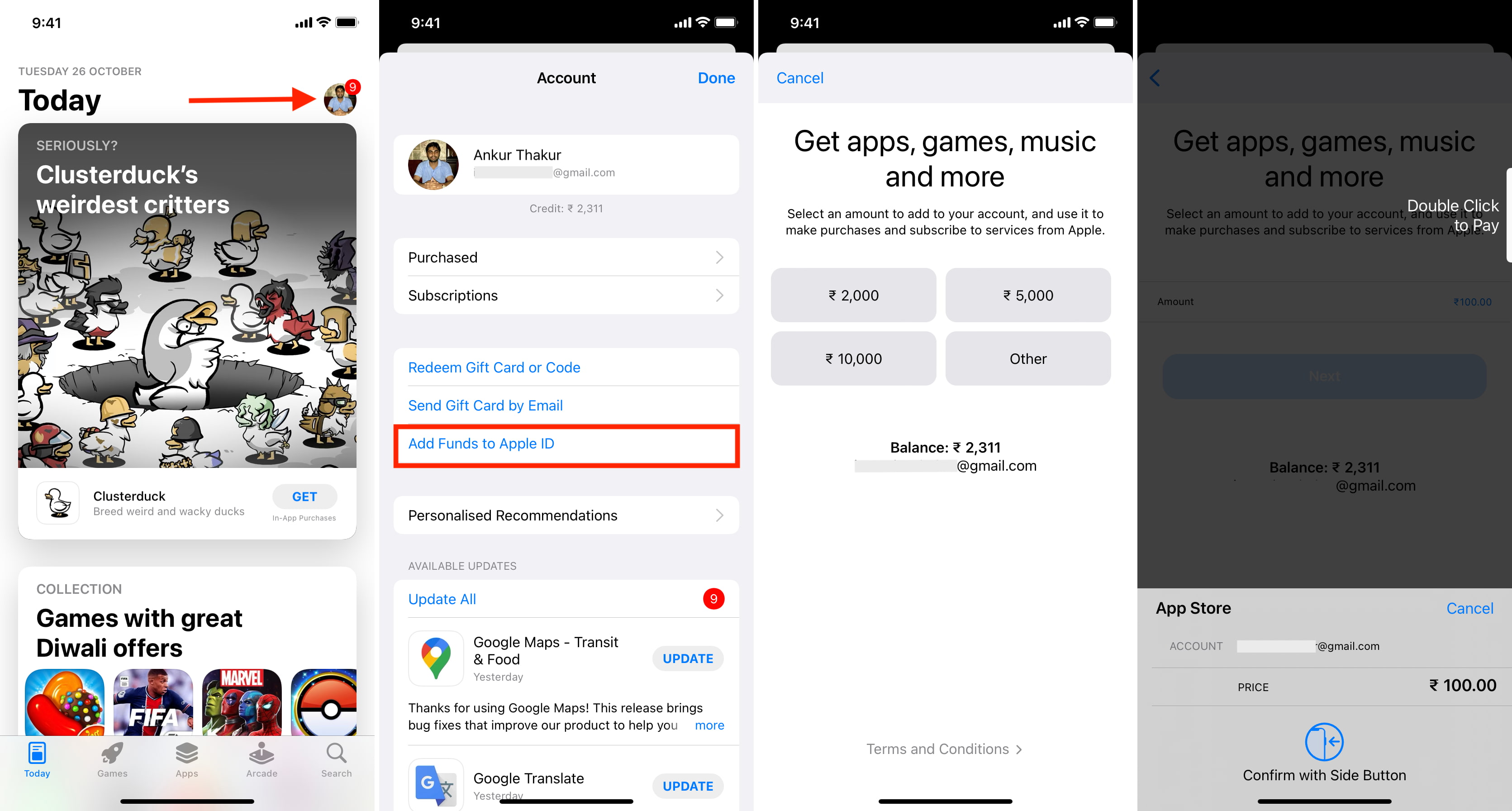The width and height of the screenshot is (1512, 811).
Task: Tap the Terms and Conditions link
Action: coord(944,748)
